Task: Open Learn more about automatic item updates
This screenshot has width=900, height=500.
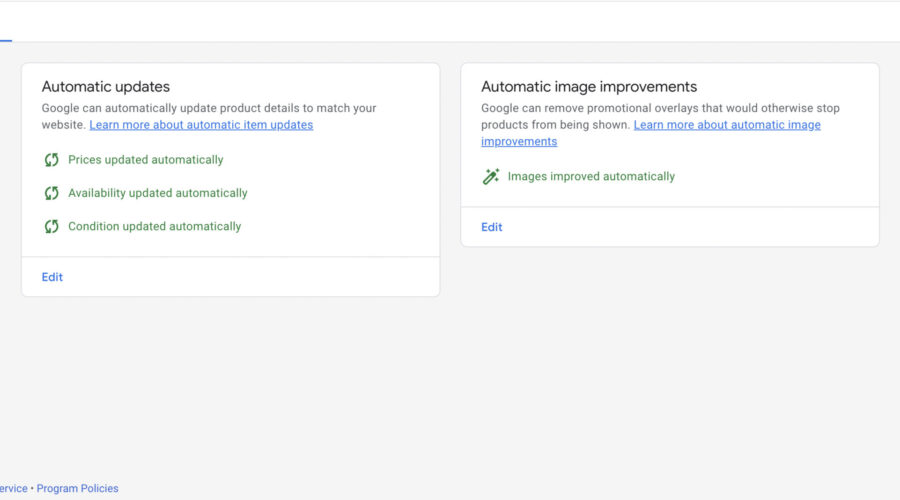Action: tap(201, 125)
